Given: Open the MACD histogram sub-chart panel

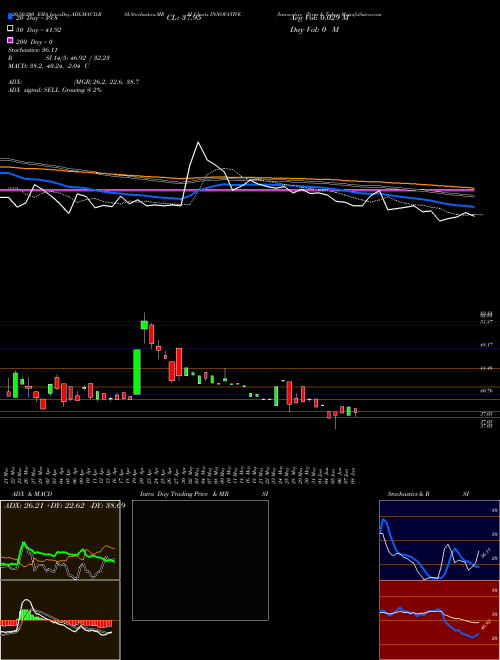Looking at the screenshot, I should click(x=60, y=620).
